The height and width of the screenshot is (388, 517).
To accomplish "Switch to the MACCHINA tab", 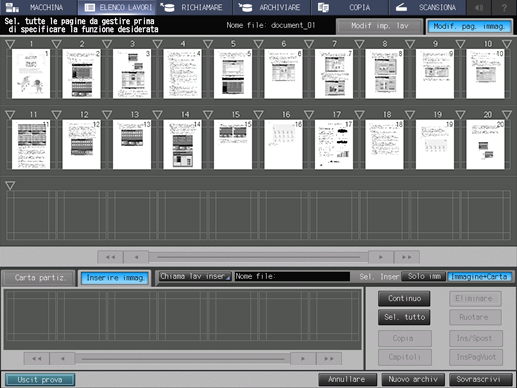I will click(39, 7).
